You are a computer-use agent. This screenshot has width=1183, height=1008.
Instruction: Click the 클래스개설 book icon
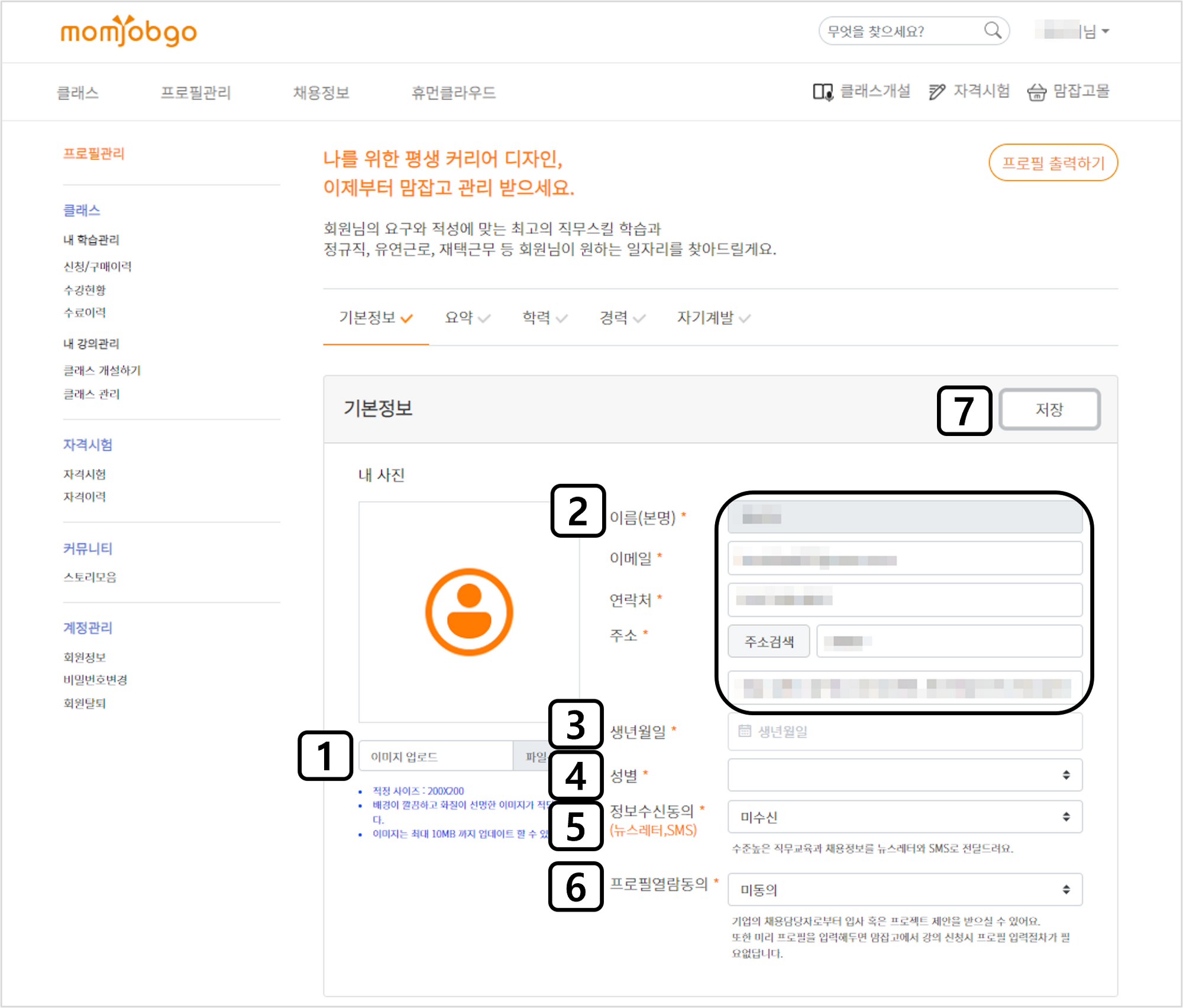click(822, 92)
